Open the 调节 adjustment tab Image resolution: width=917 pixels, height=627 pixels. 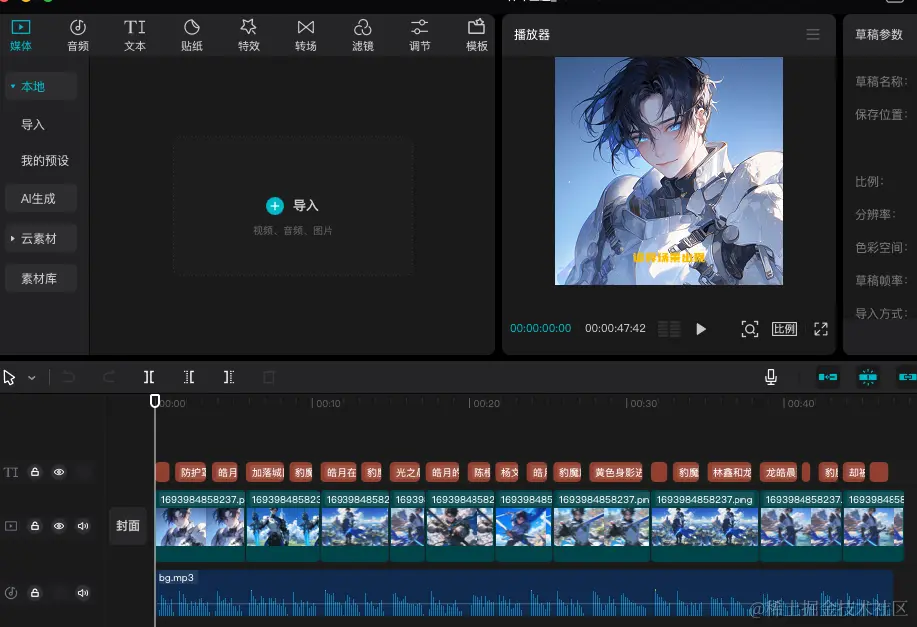419,35
